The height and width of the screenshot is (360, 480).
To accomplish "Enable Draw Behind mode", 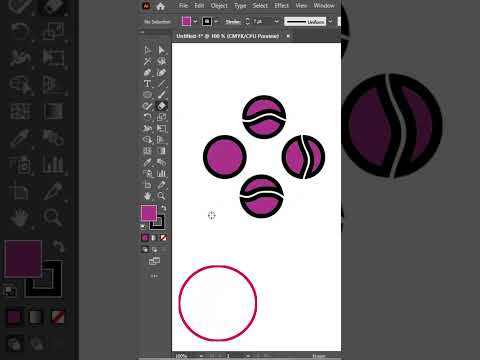I will pos(155,249).
